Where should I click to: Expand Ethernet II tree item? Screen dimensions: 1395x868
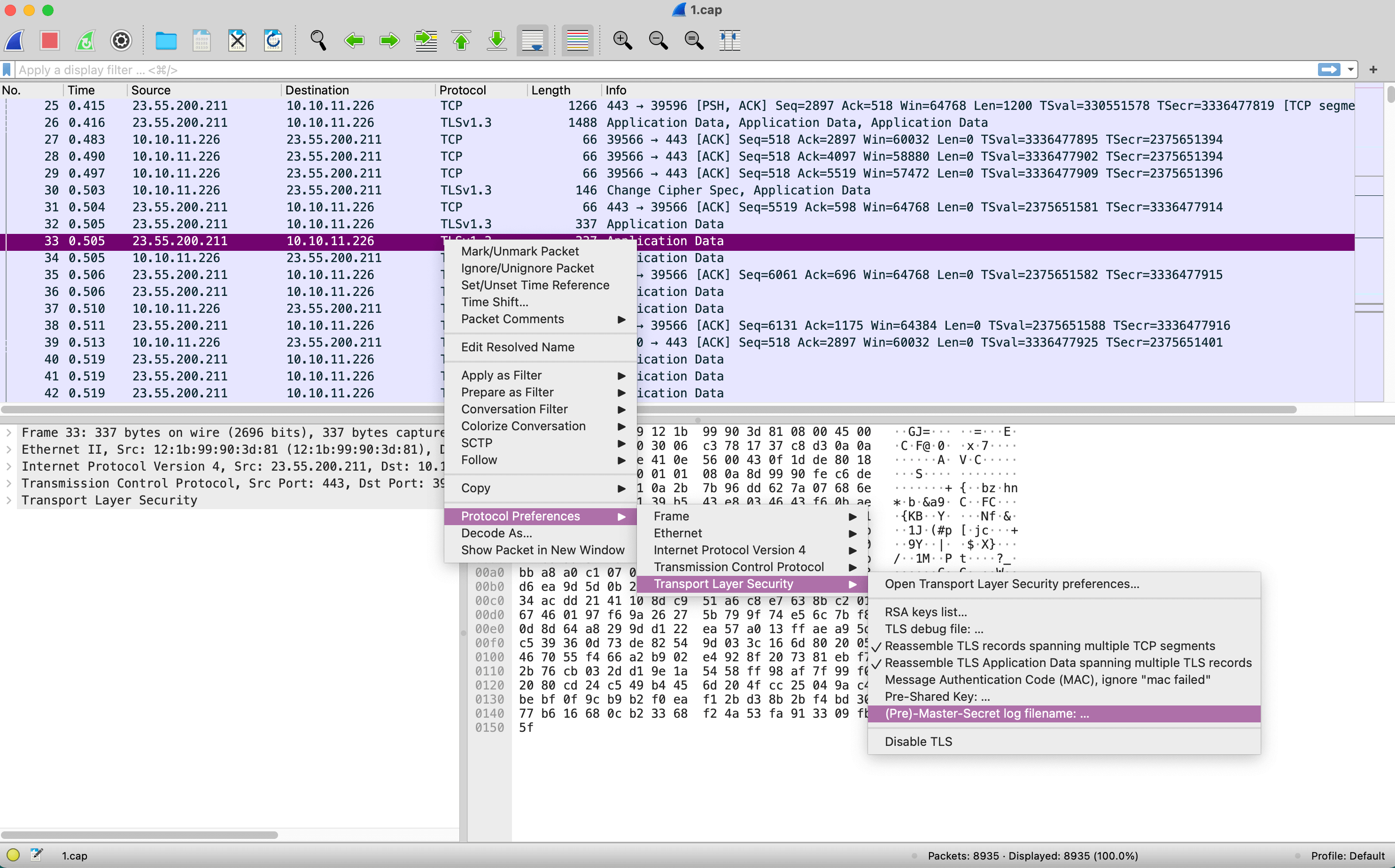tap(8, 449)
